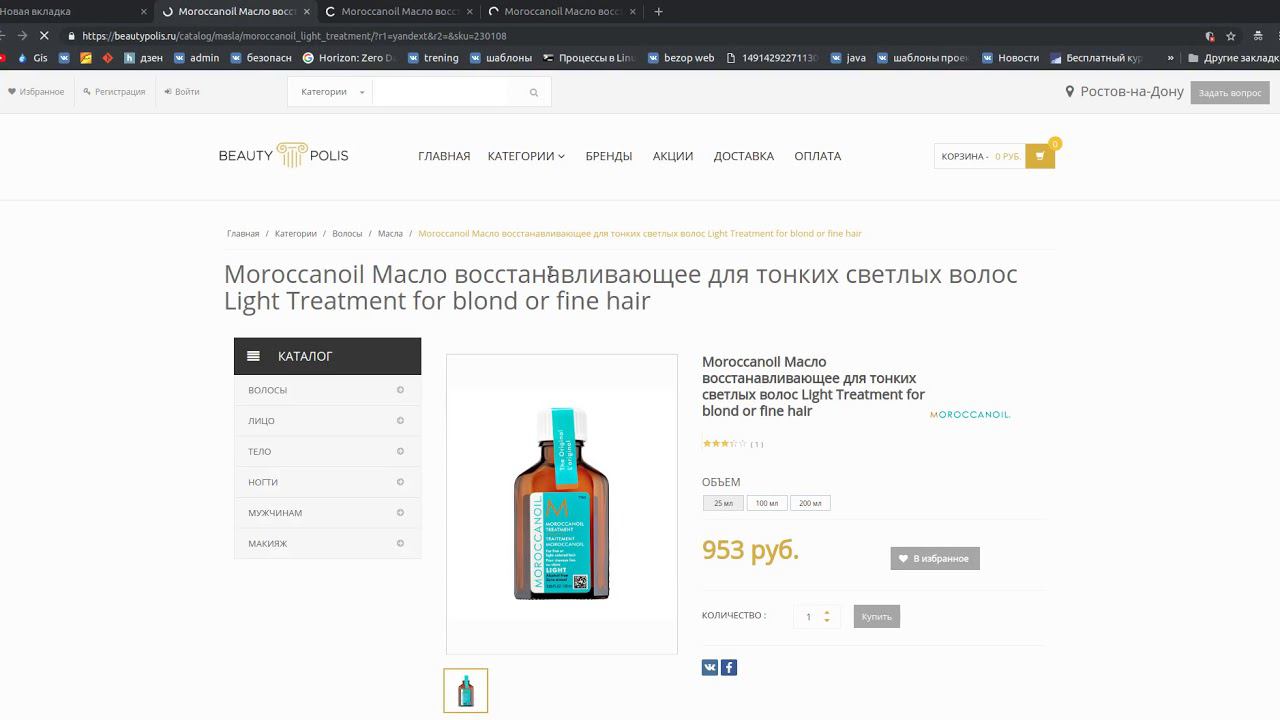Open the Другие закладки folder
Viewport: 1280px width, 720px height.
coord(1233,58)
